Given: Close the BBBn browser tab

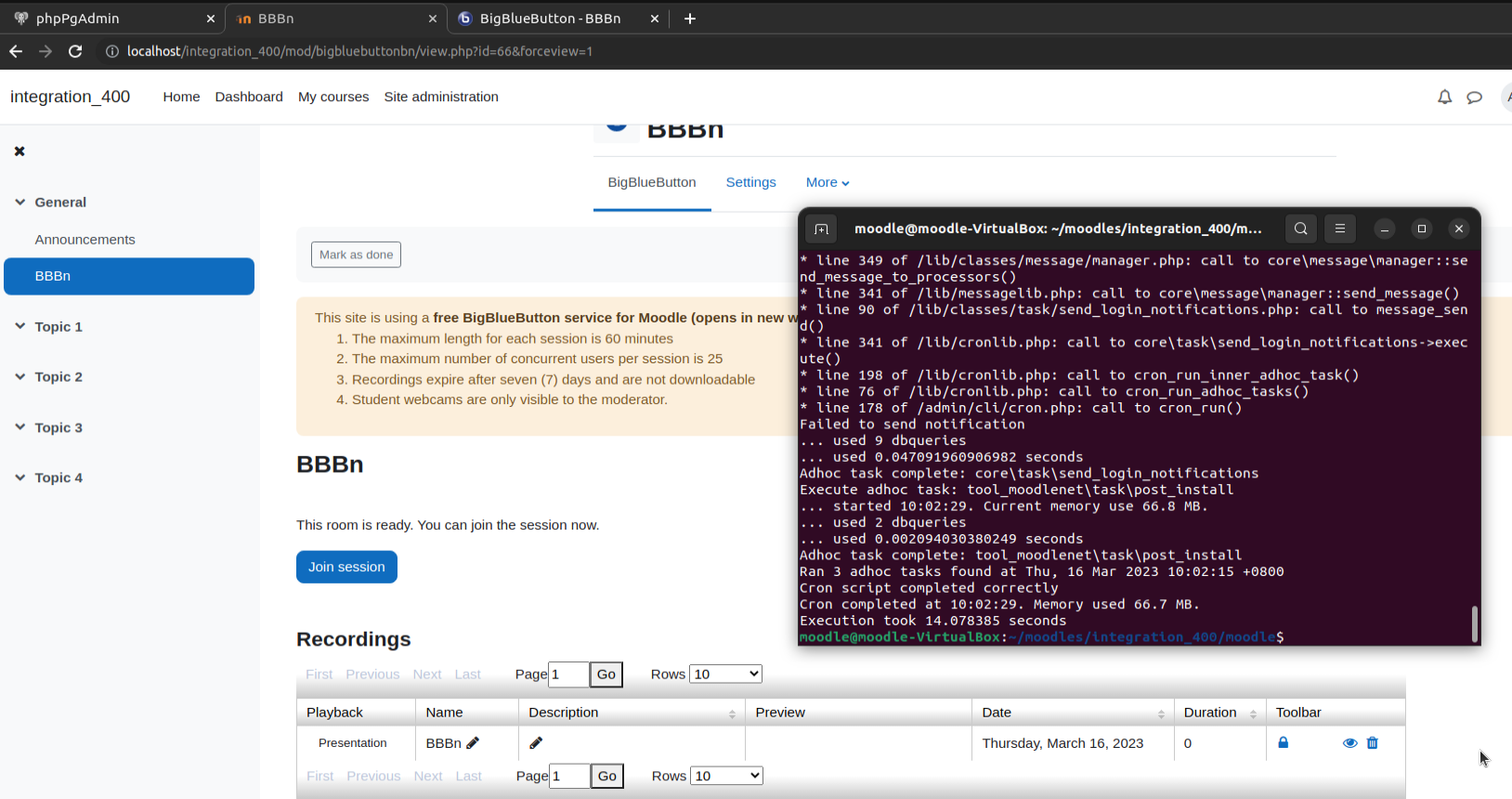Looking at the screenshot, I should (x=433, y=19).
